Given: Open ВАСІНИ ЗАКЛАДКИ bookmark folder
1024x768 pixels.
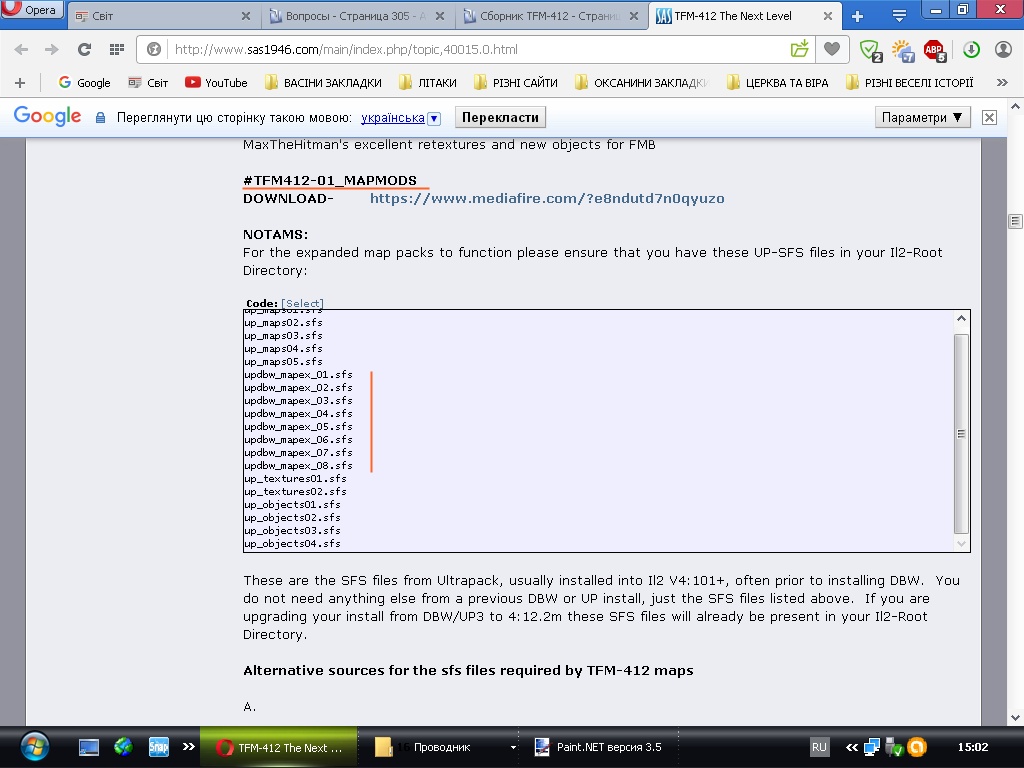Looking at the screenshot, I should 323,83.
